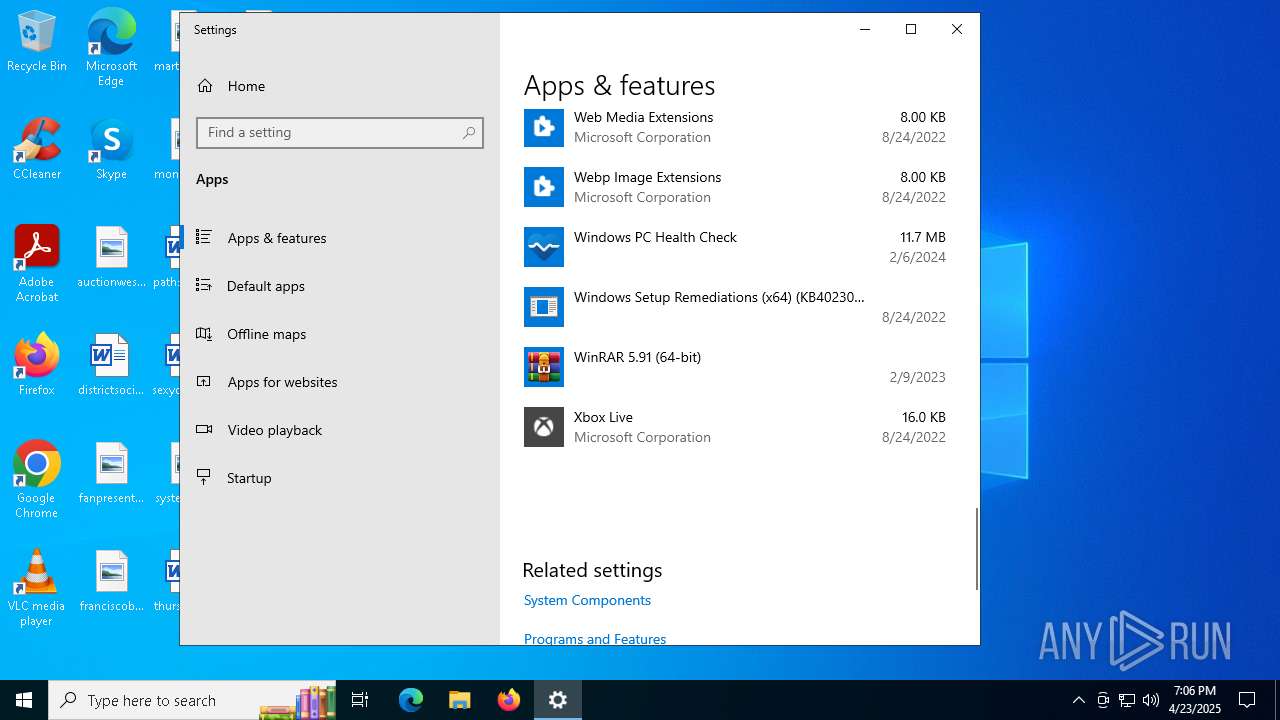This screenshot has width=1280, height=720.
Task: Click the network icon in system tray
Action: [x=1127, y=700]
